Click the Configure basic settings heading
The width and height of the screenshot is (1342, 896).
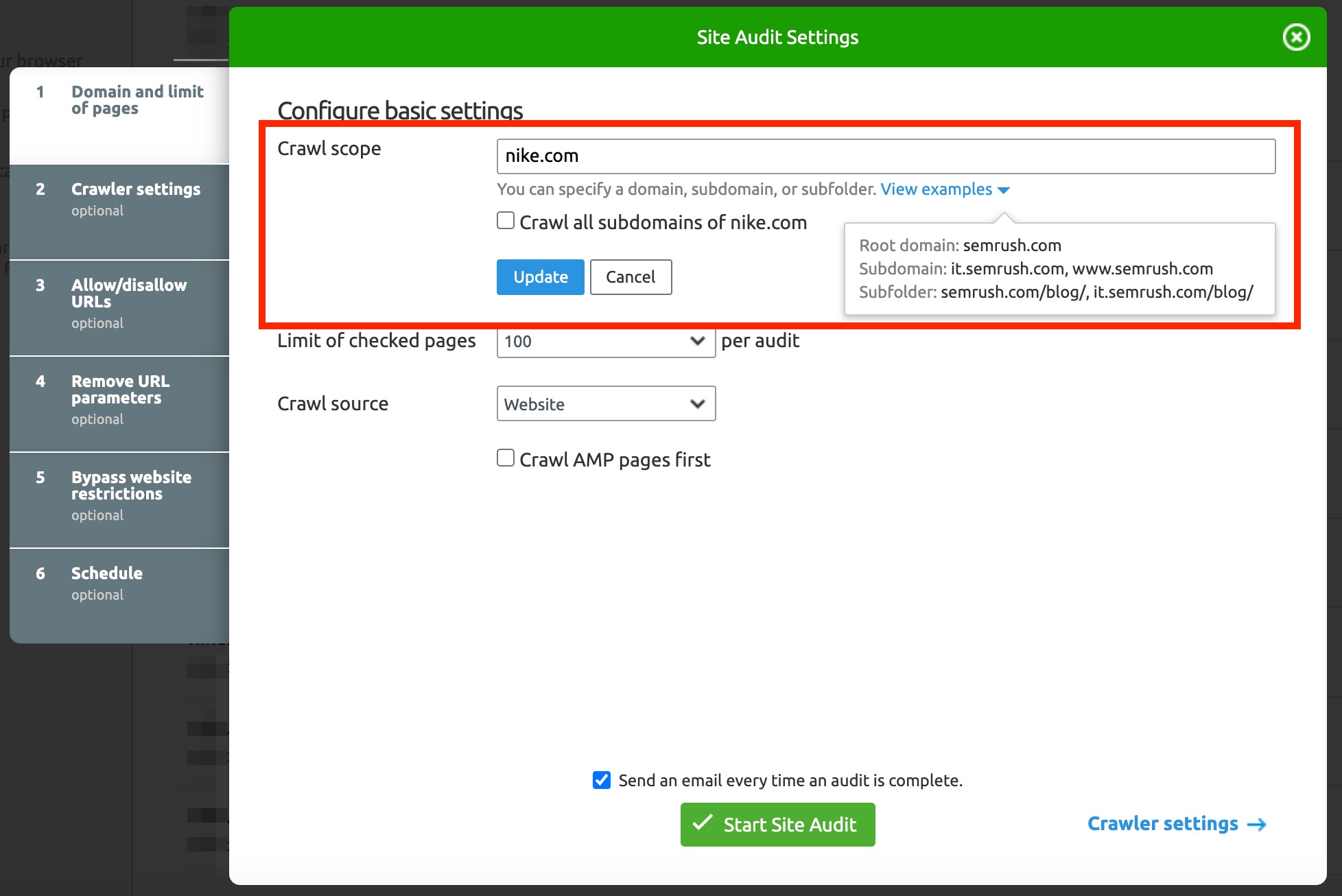click(x=400, y=110)
